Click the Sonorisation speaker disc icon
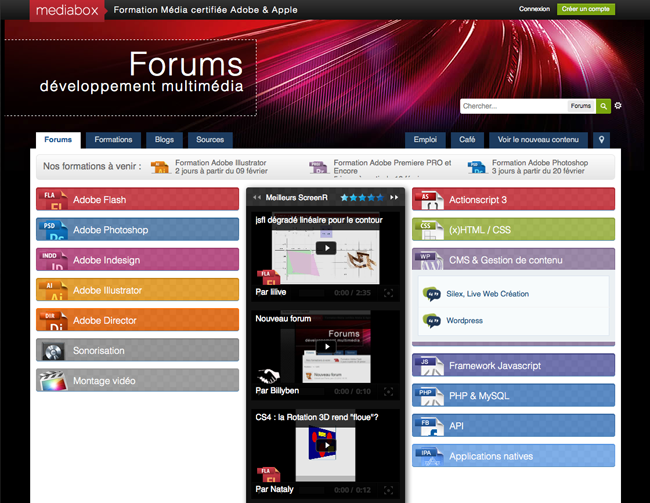 click(53, 352)
